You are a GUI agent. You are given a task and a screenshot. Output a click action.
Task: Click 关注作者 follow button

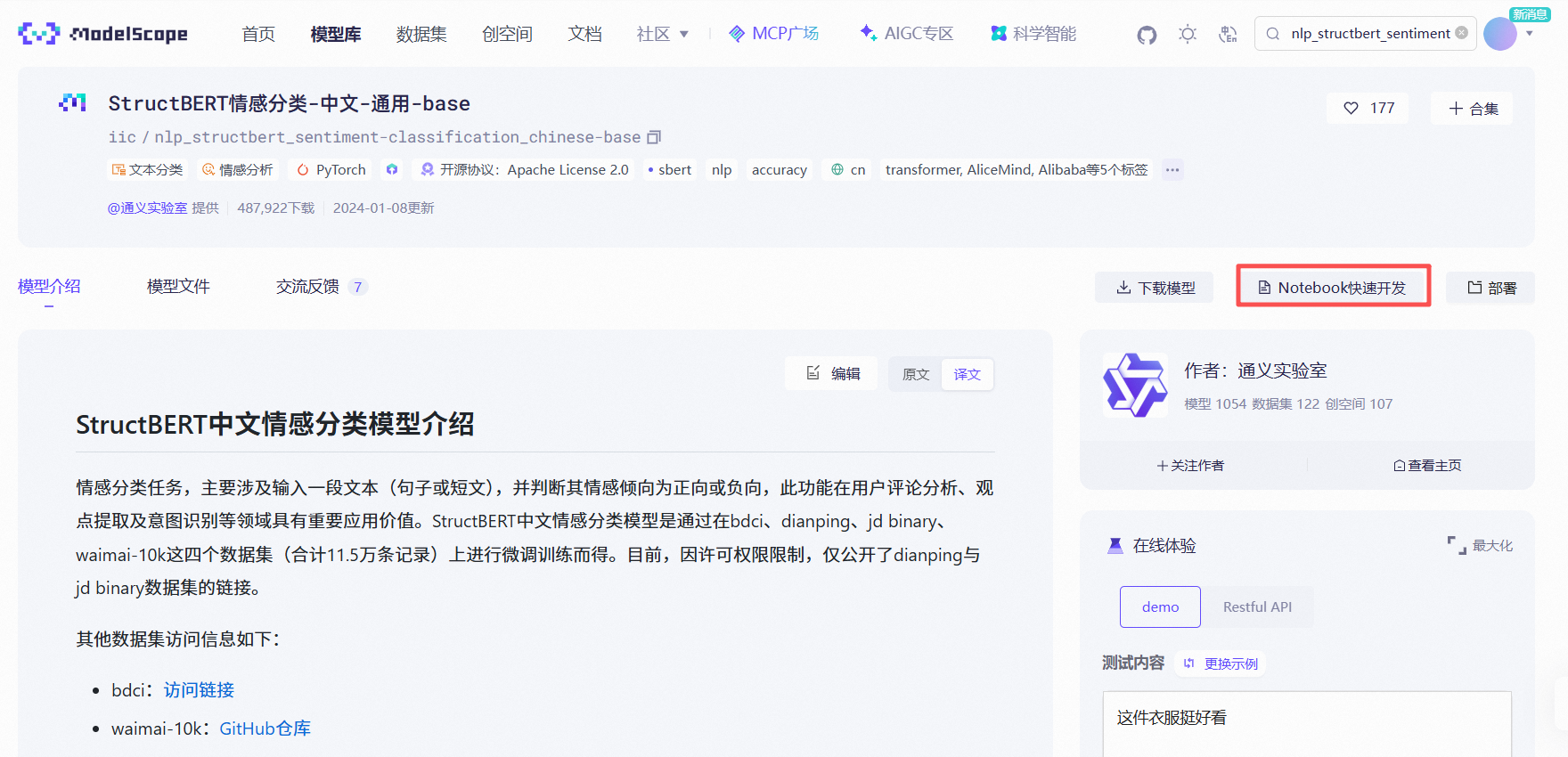click(1191, 465)
